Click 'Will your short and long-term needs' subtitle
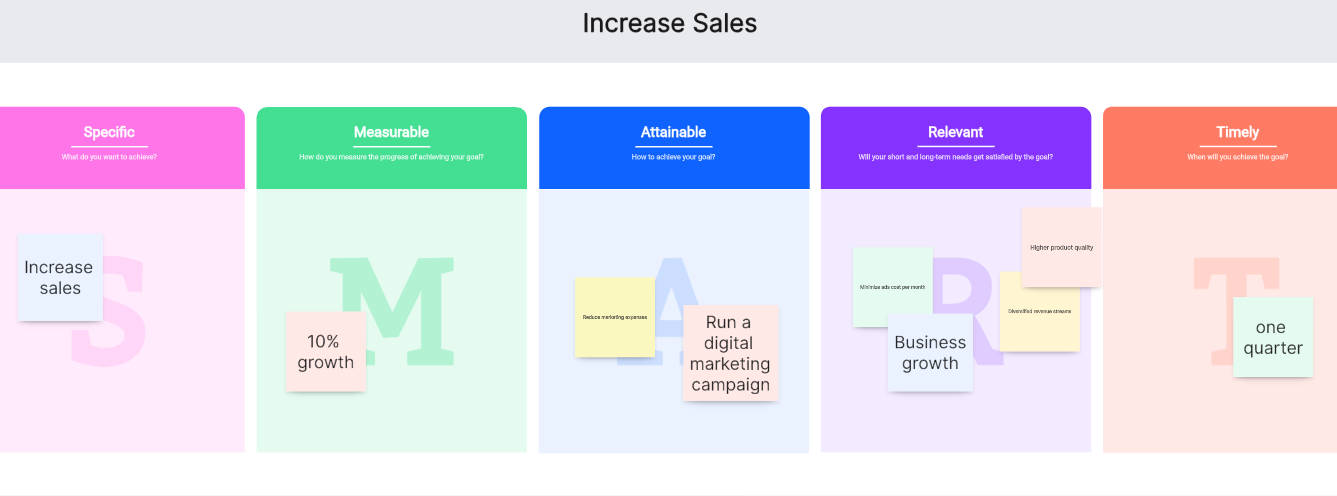 [955, 157]
